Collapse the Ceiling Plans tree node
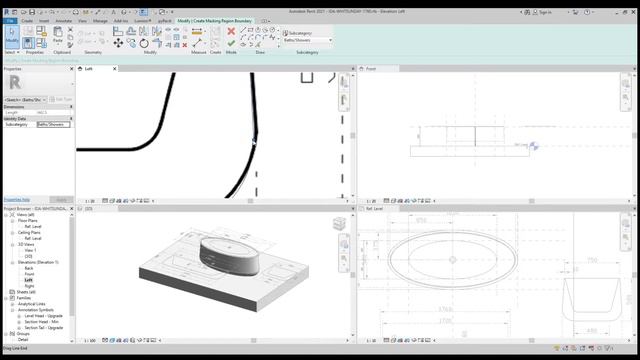 (13, 232)
